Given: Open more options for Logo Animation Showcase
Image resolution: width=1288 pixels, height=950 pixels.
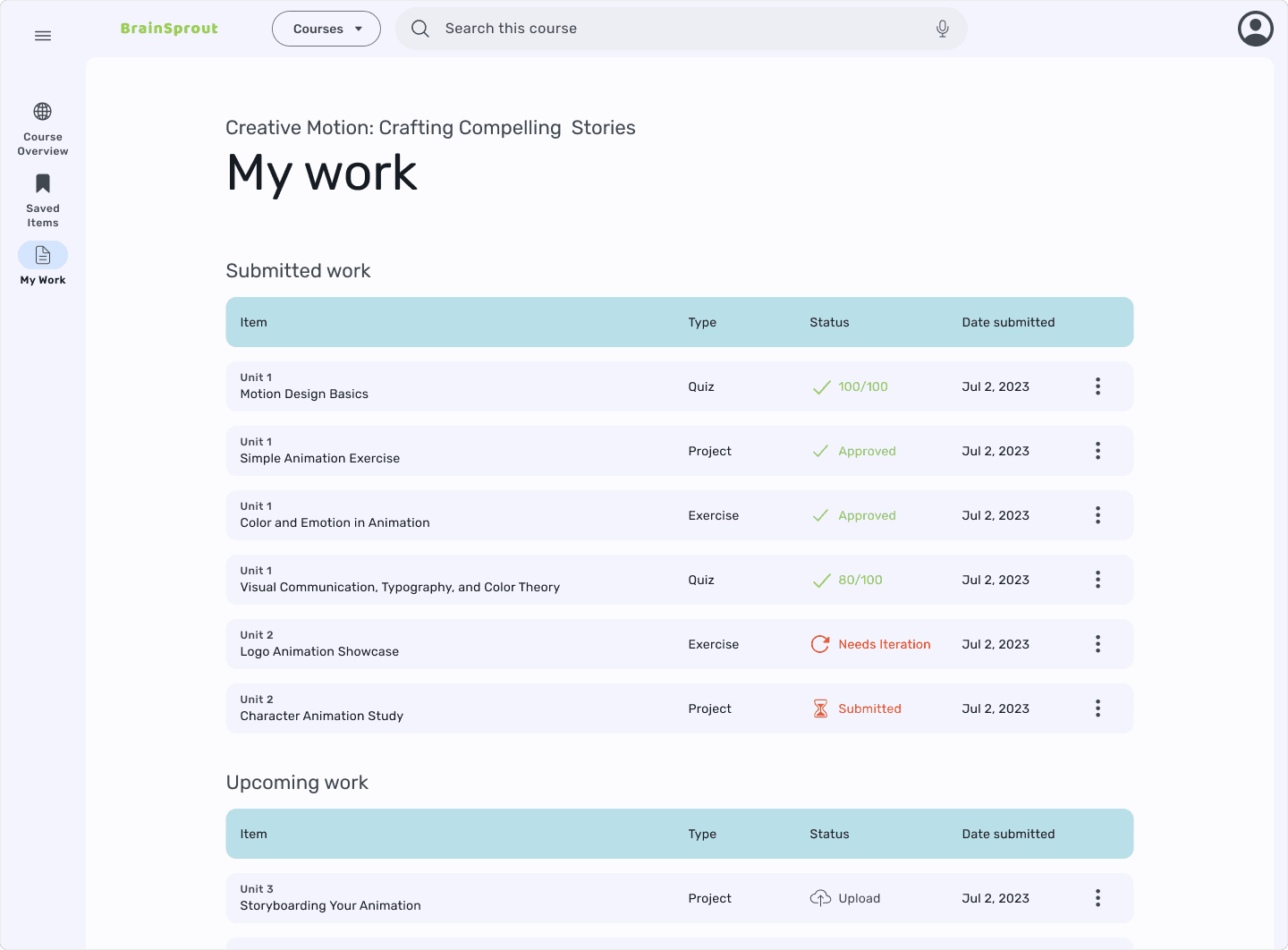Looking at the screenshot, I should point(1097,644).
